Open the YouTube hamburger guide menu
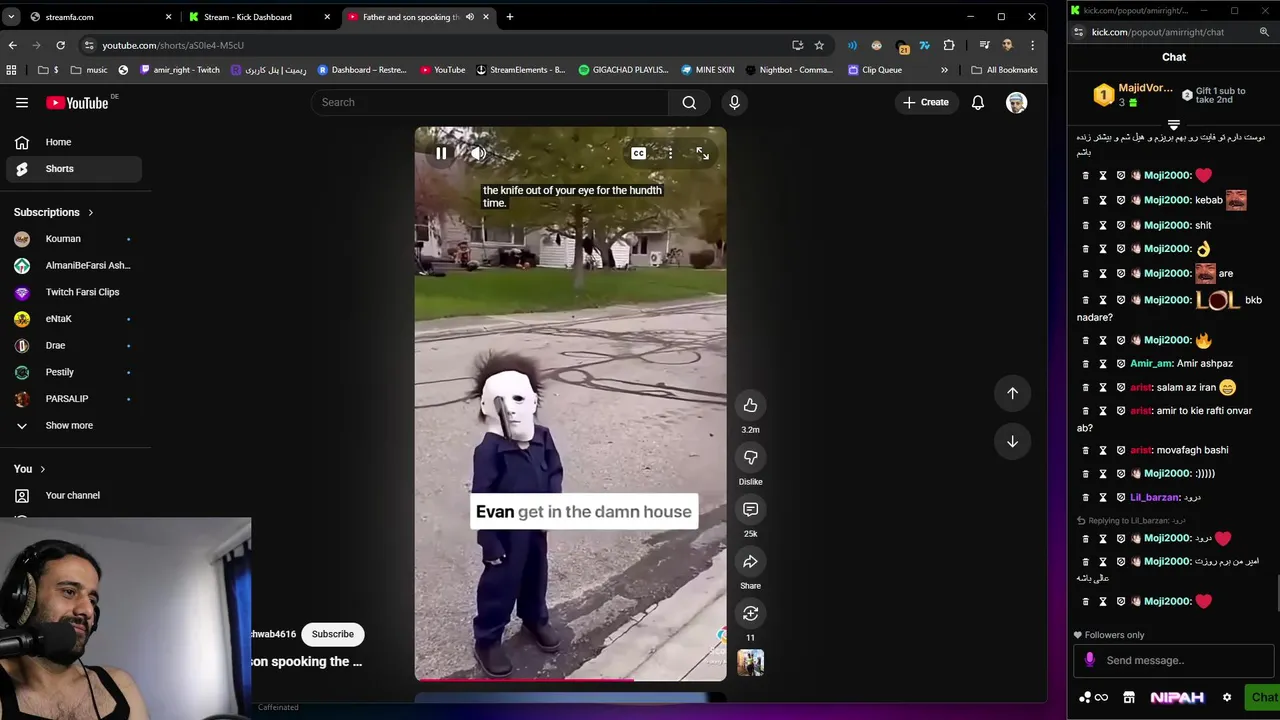 tap(22, 102)
